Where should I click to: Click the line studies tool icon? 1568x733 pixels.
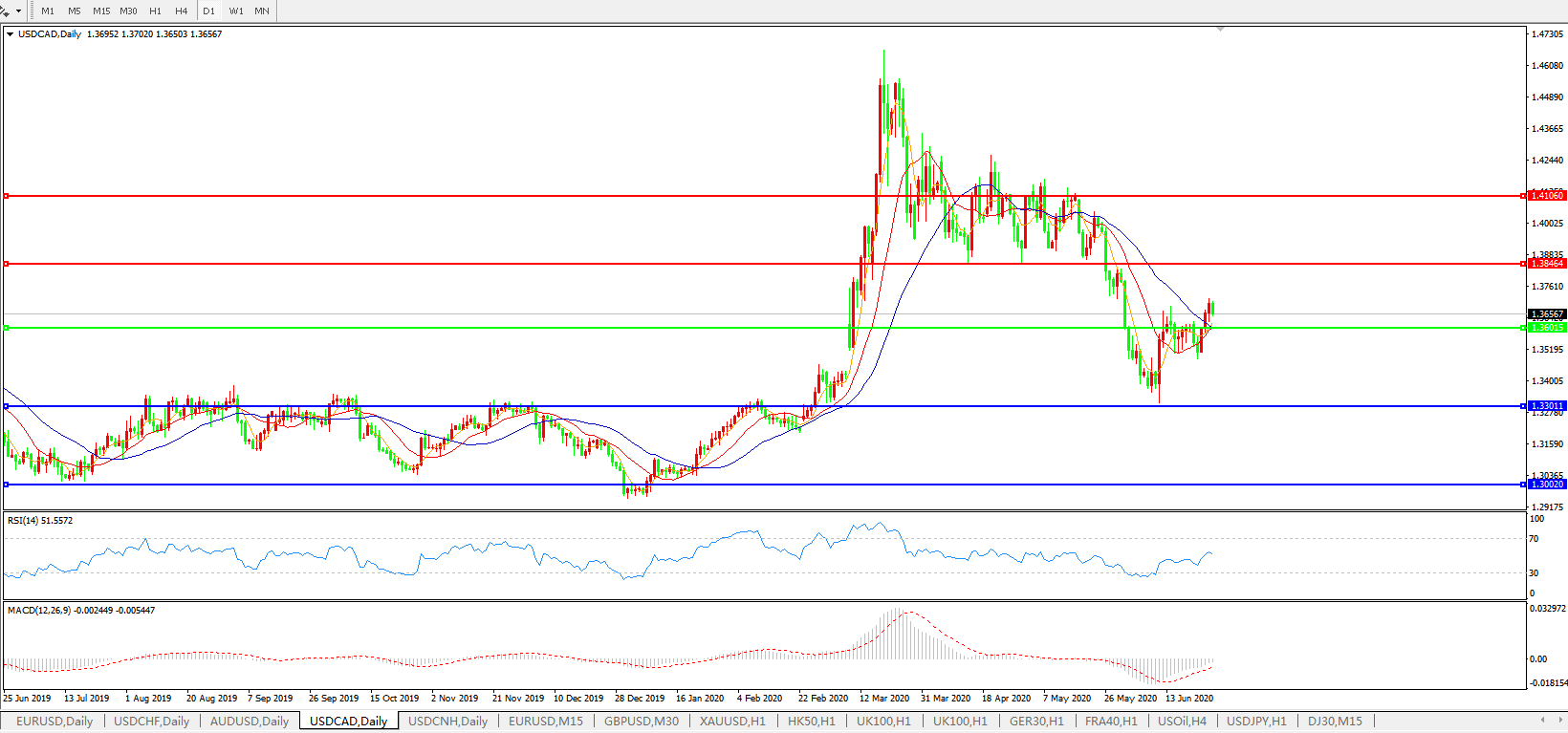point(6,11)
